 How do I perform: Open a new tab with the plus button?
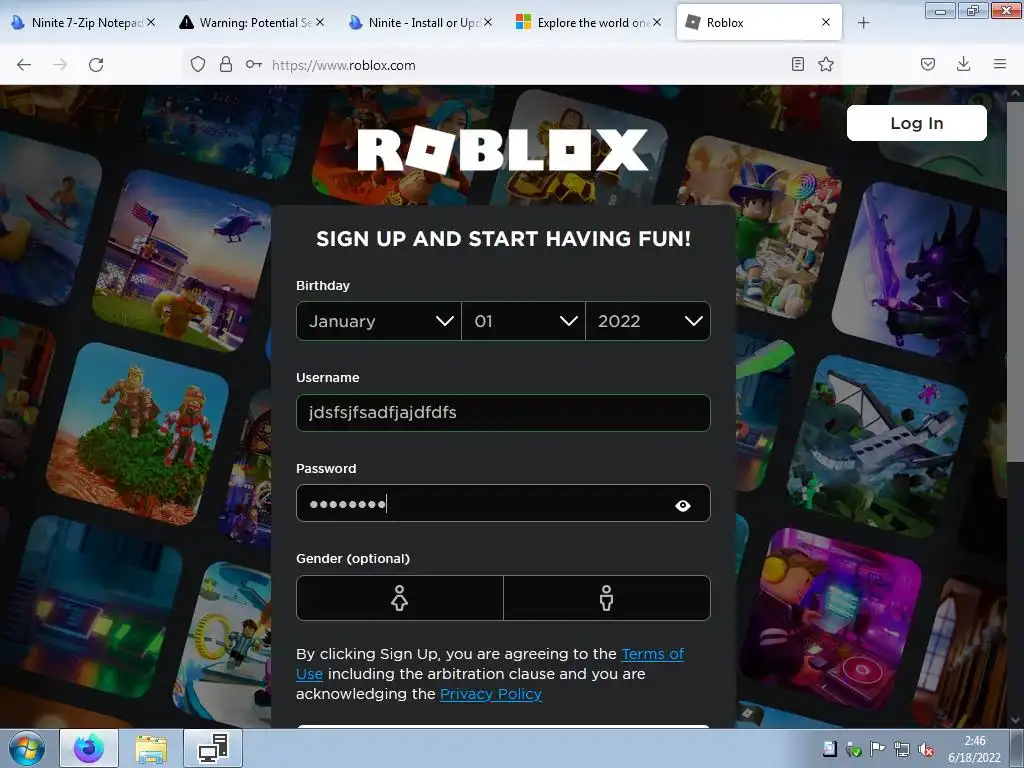863,23
